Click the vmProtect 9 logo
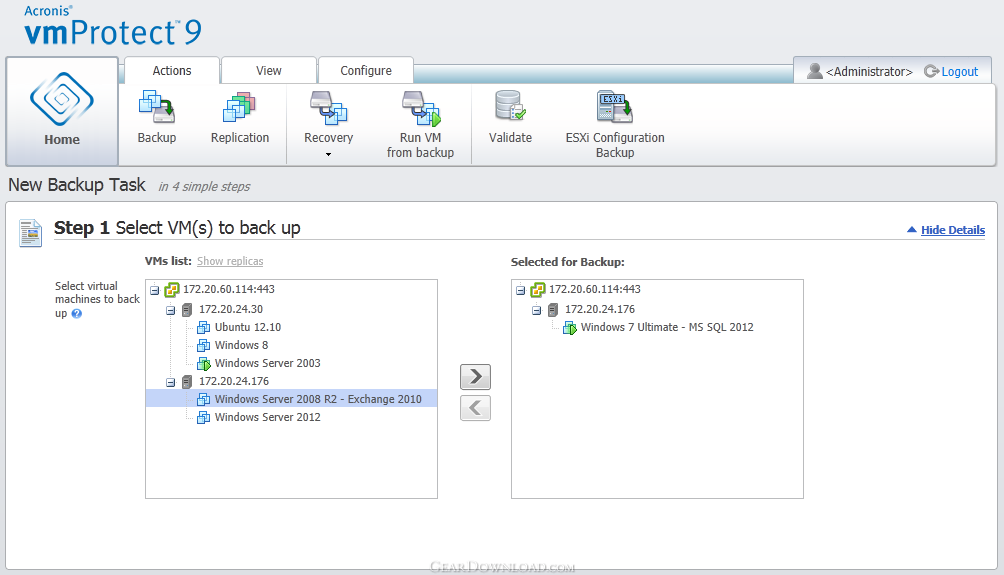The image size is (1004, 575). click(x=113, y=27)
